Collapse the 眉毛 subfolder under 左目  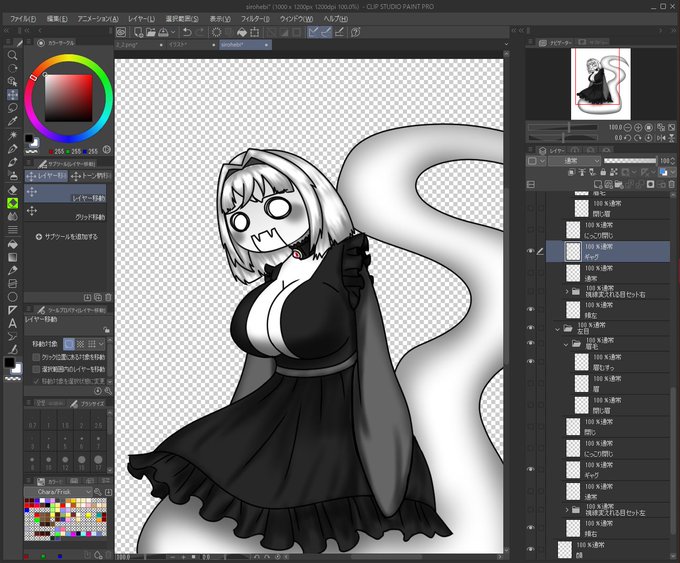click(566, 344)
